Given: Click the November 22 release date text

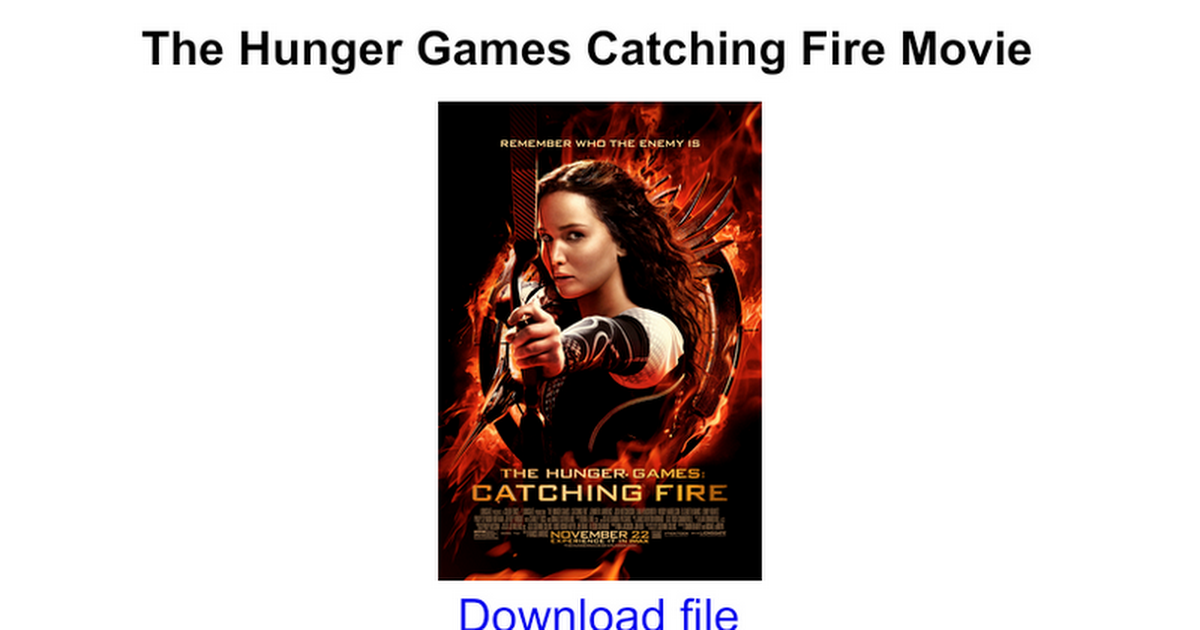Looking at the screenshot, I should 600,535.
